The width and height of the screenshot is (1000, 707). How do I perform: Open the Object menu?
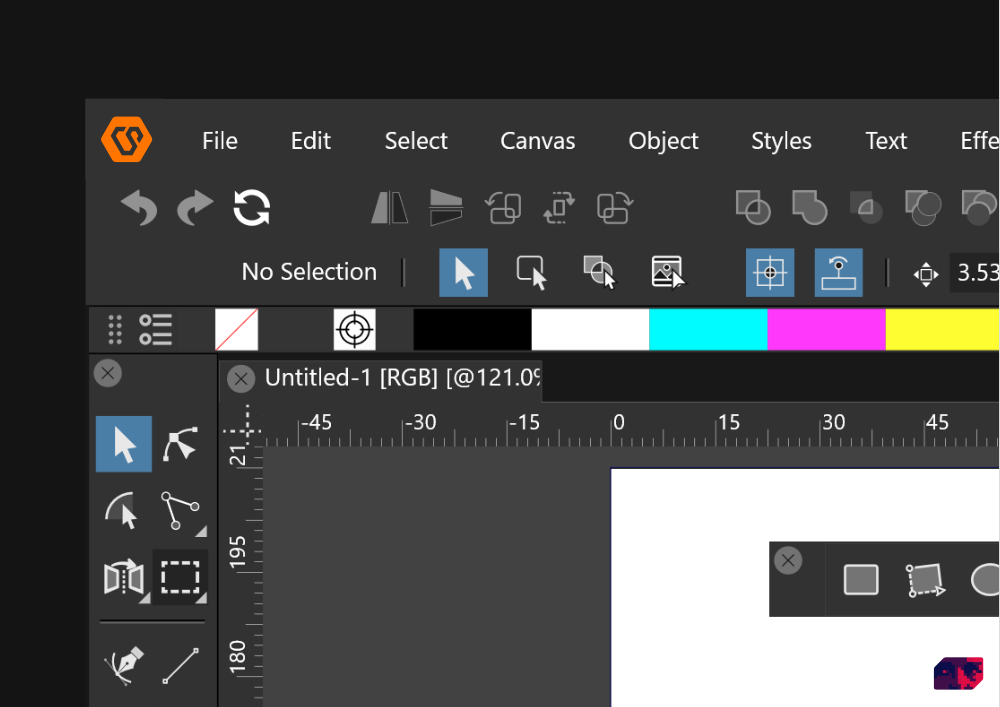[663, 141]
